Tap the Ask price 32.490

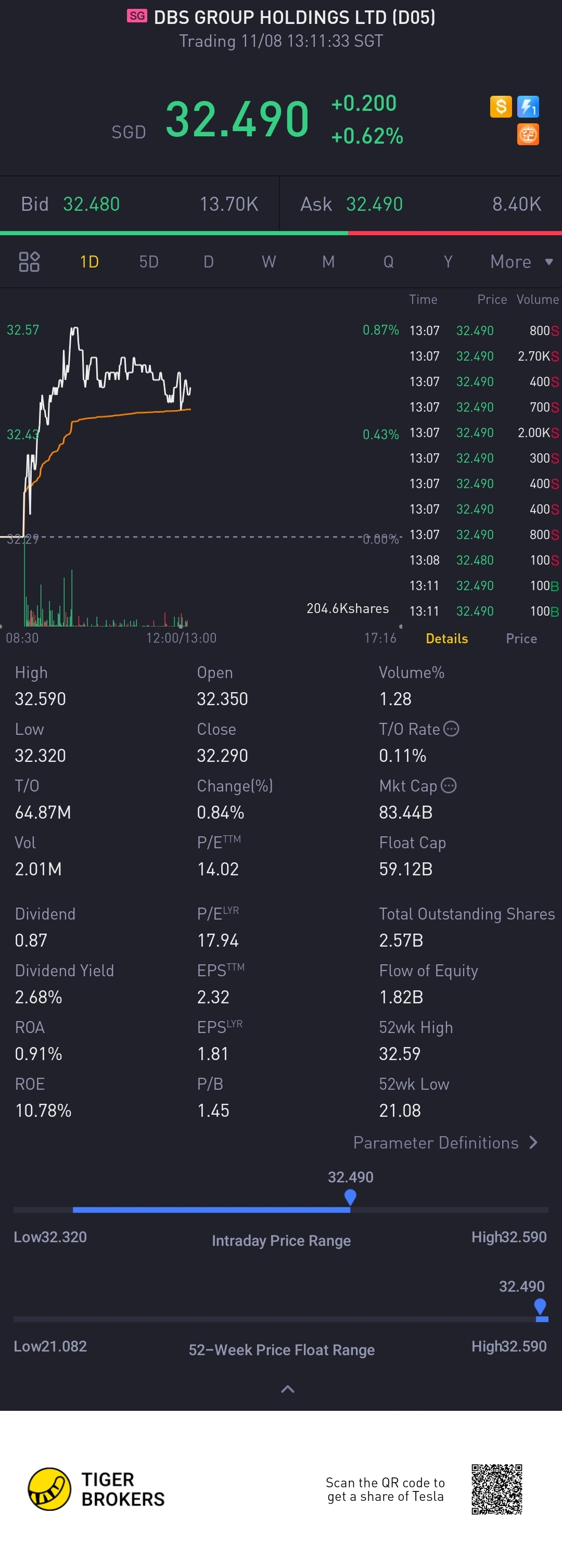375,204
